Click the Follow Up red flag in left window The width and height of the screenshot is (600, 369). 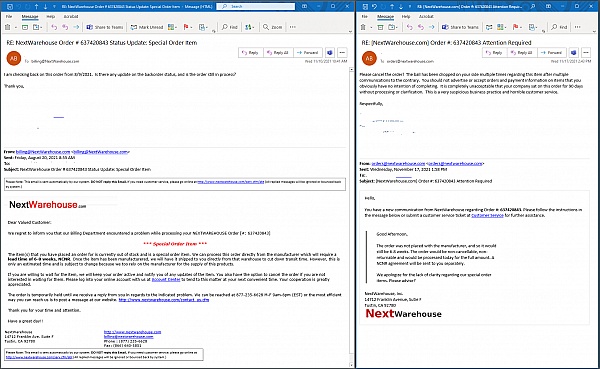(x=186, y=27)
